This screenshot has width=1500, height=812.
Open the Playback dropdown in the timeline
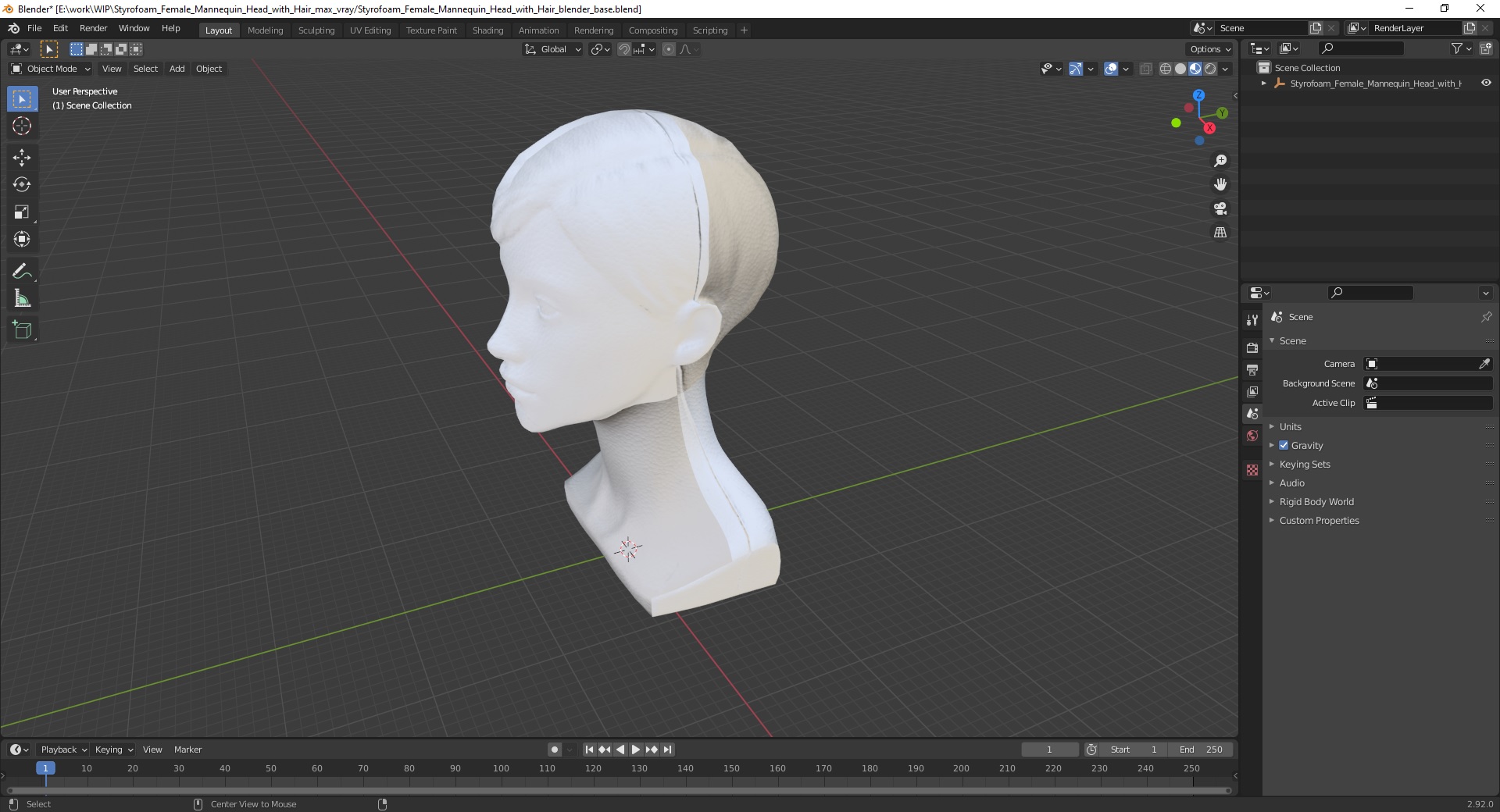63,750
